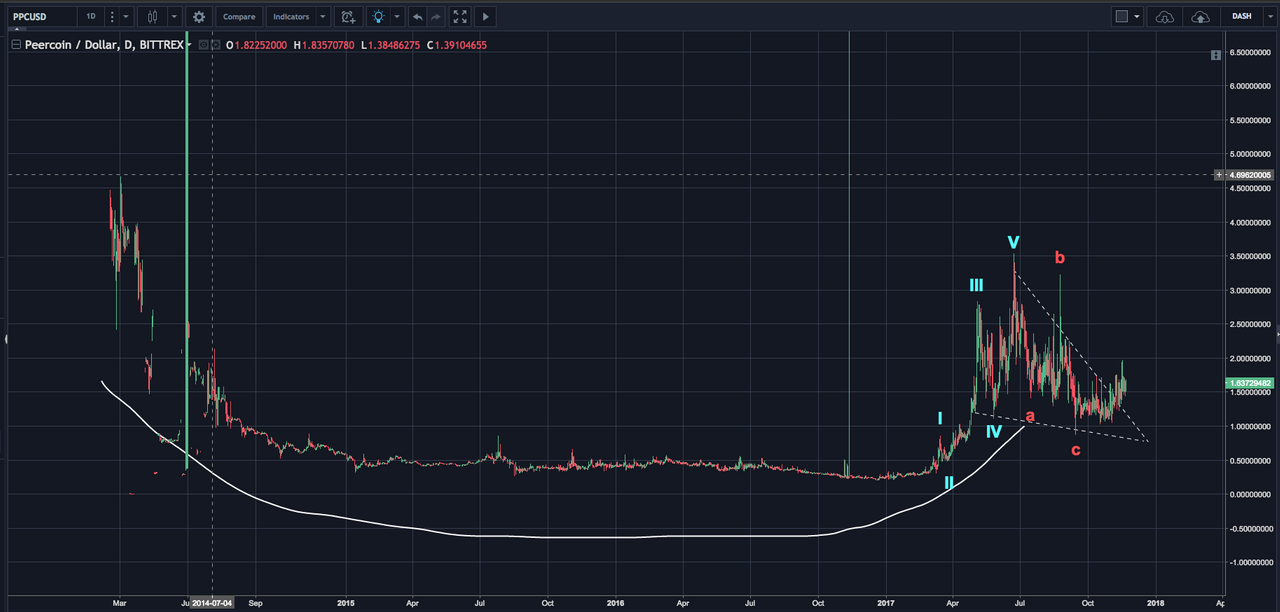The height and width of the screenshot is (612, 1280).
Task: Open dropdown arrow after BITTREX title
Action: [x=189, y=45]
